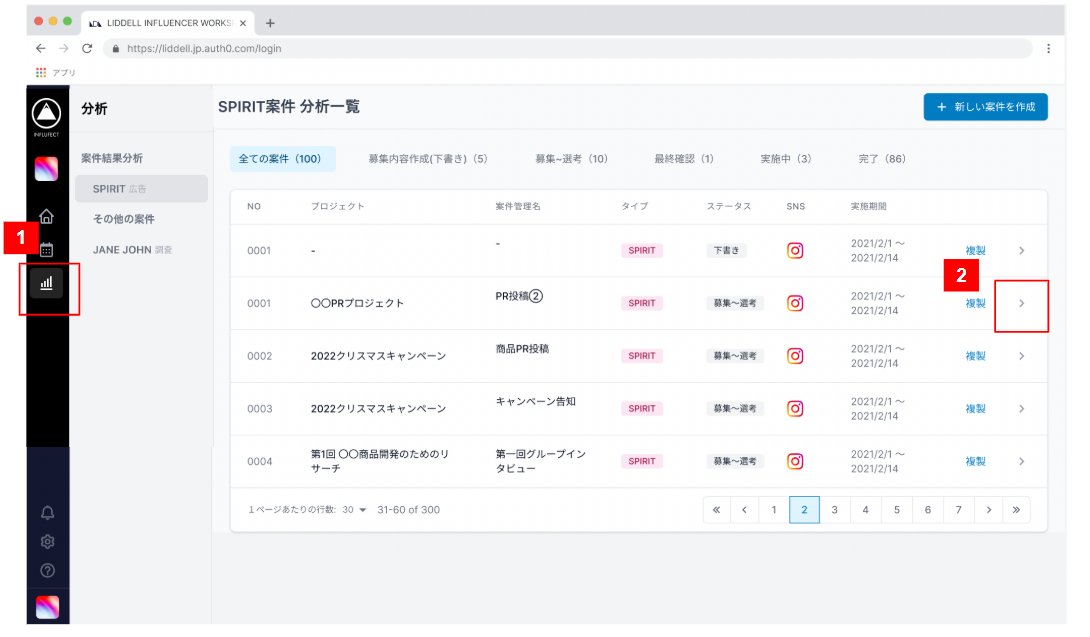Select the 最終確認 (1) tab
Image resolution: width=1090 pixels, height=637 pixels.
tap(684, 159)
